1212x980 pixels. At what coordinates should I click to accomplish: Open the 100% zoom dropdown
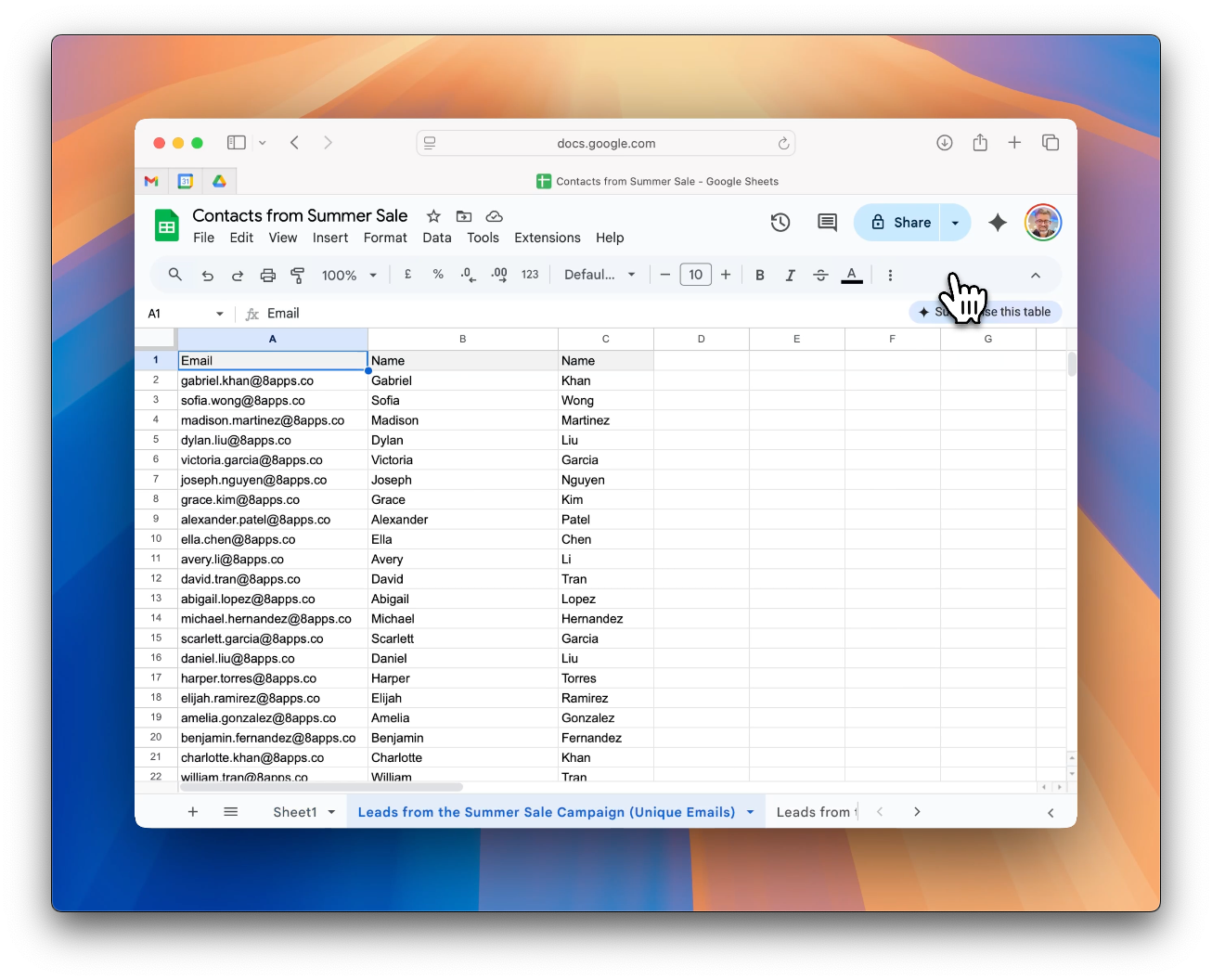349,275
